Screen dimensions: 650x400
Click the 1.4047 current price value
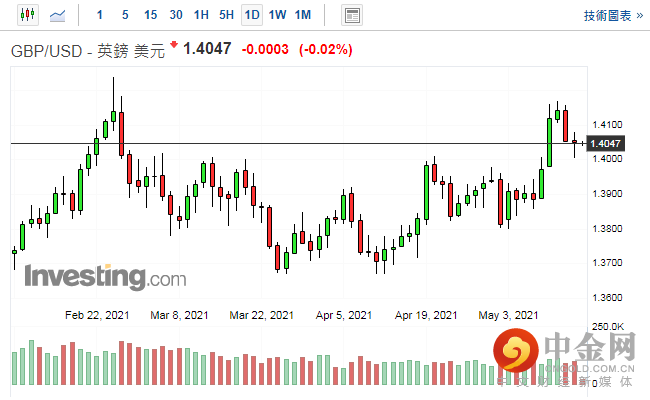point(207,49)
